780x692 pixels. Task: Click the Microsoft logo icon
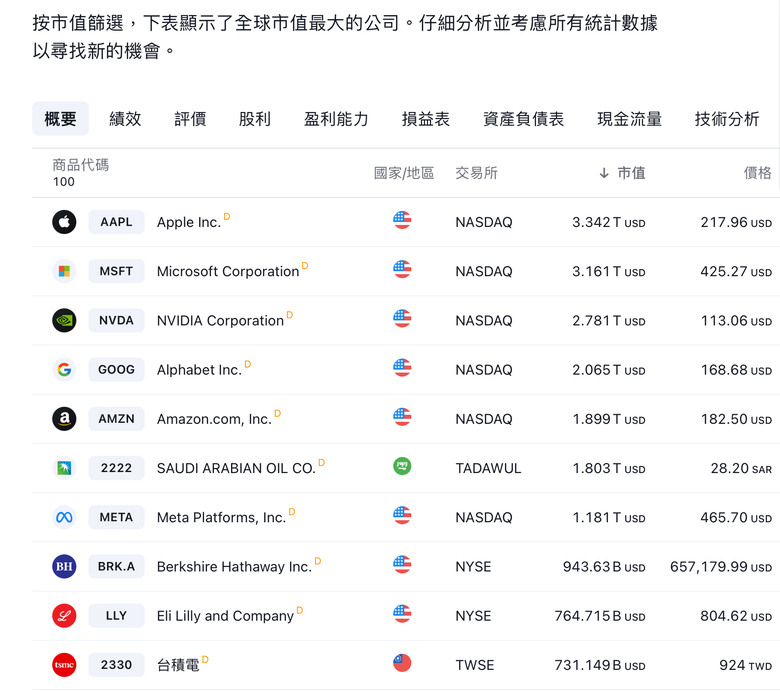point(64,271)
